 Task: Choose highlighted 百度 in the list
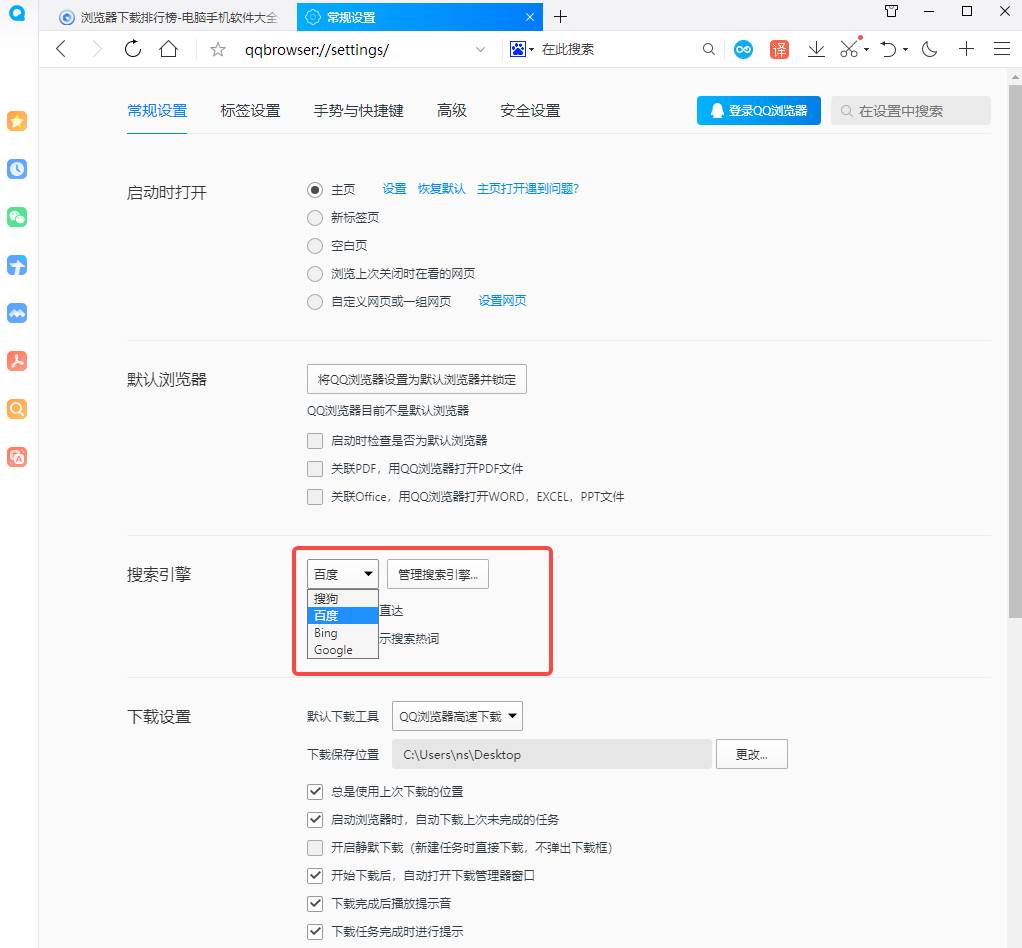(x=343, y=615)
